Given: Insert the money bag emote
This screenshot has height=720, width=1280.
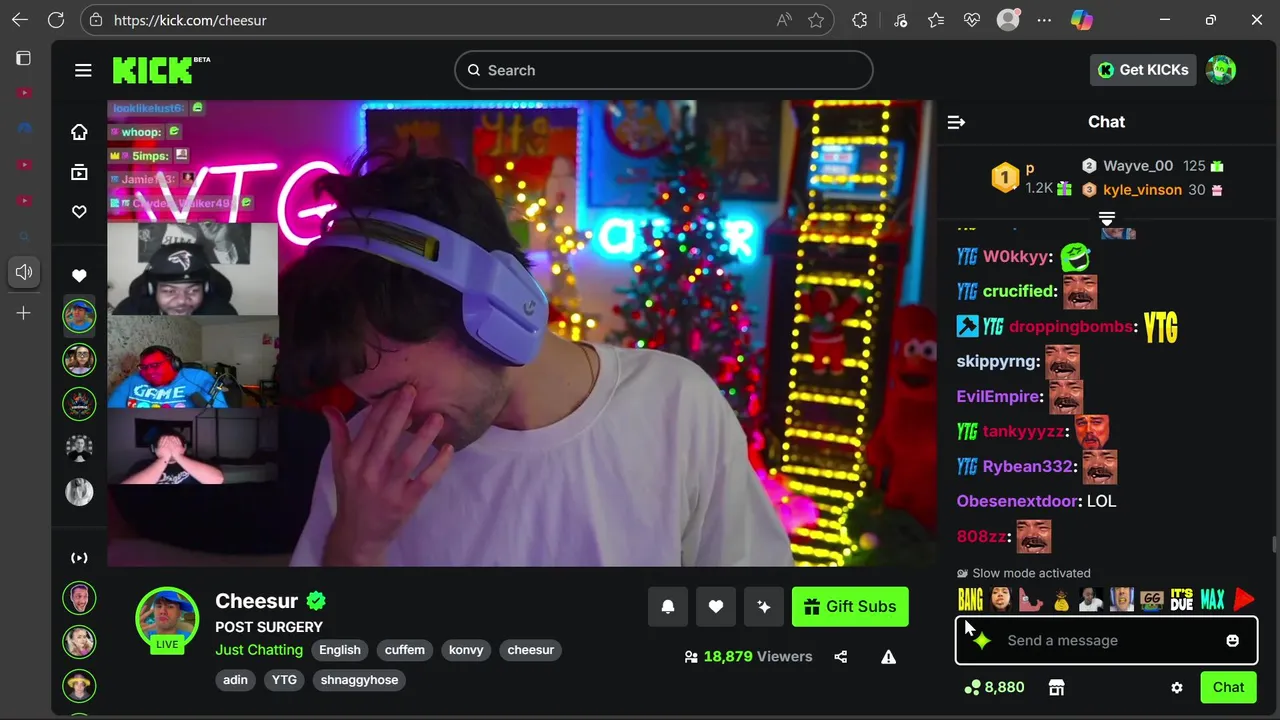Looking at the screenshot, I should (1061, 599).
